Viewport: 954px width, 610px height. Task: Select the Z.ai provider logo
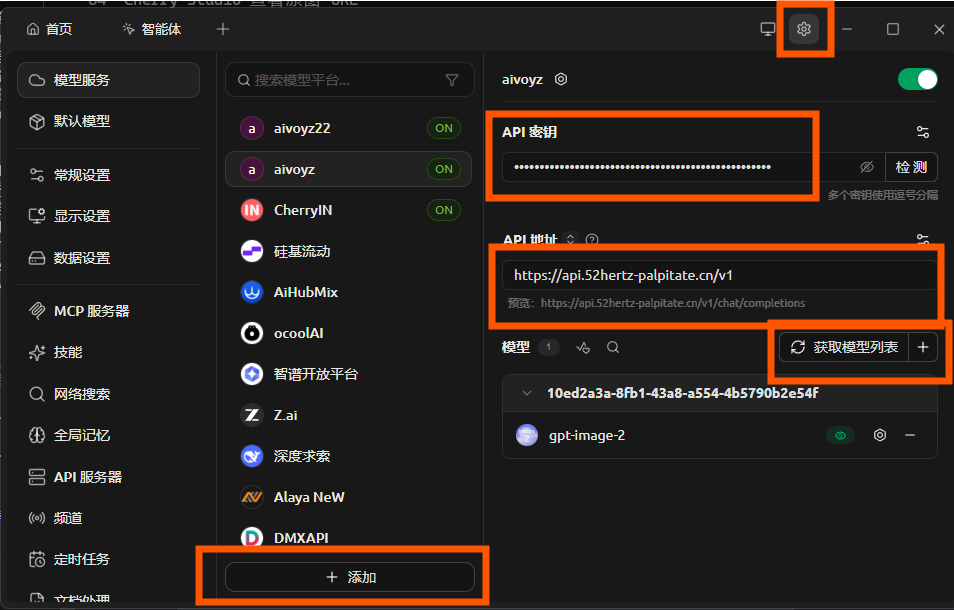[252, 415]
